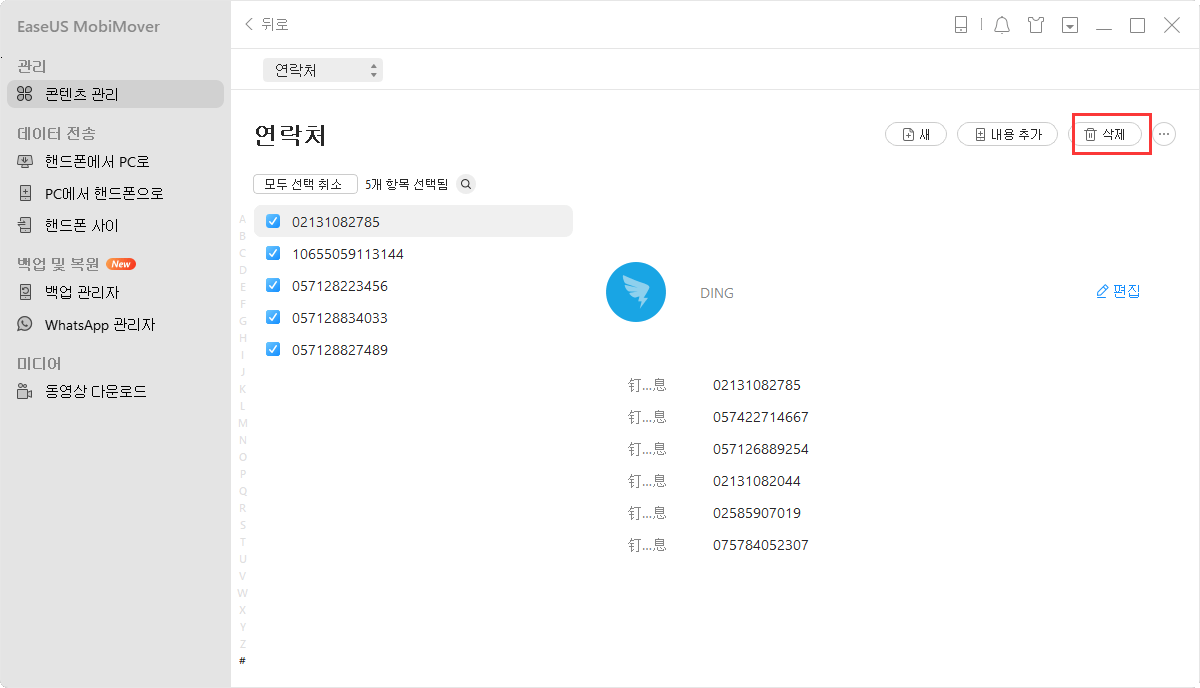
Task: Toggle selection of contact 057128834033
Action: [273, 317]
